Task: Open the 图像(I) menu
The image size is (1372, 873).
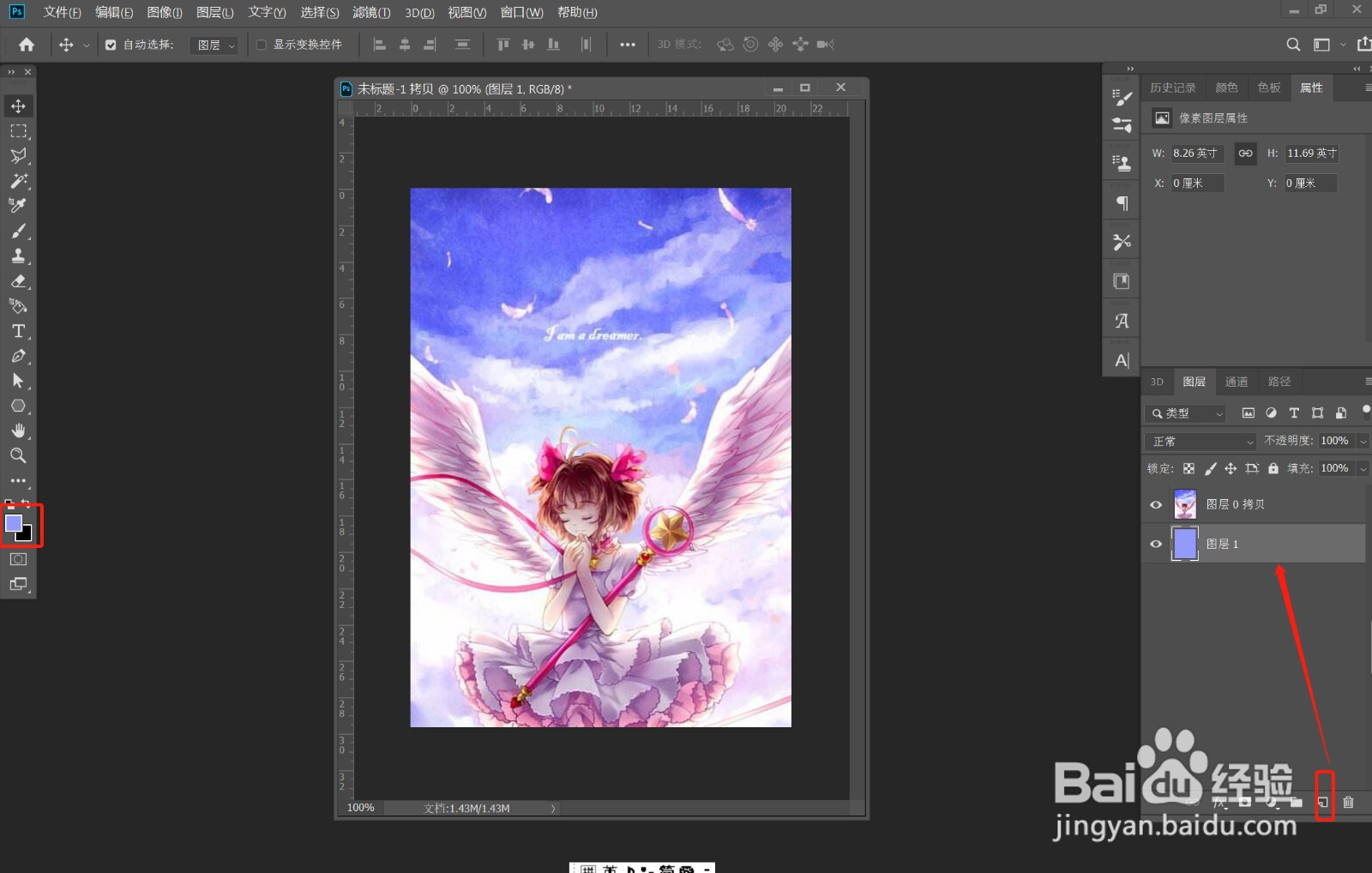Action: pyautogui.click(x=165, y=12)
